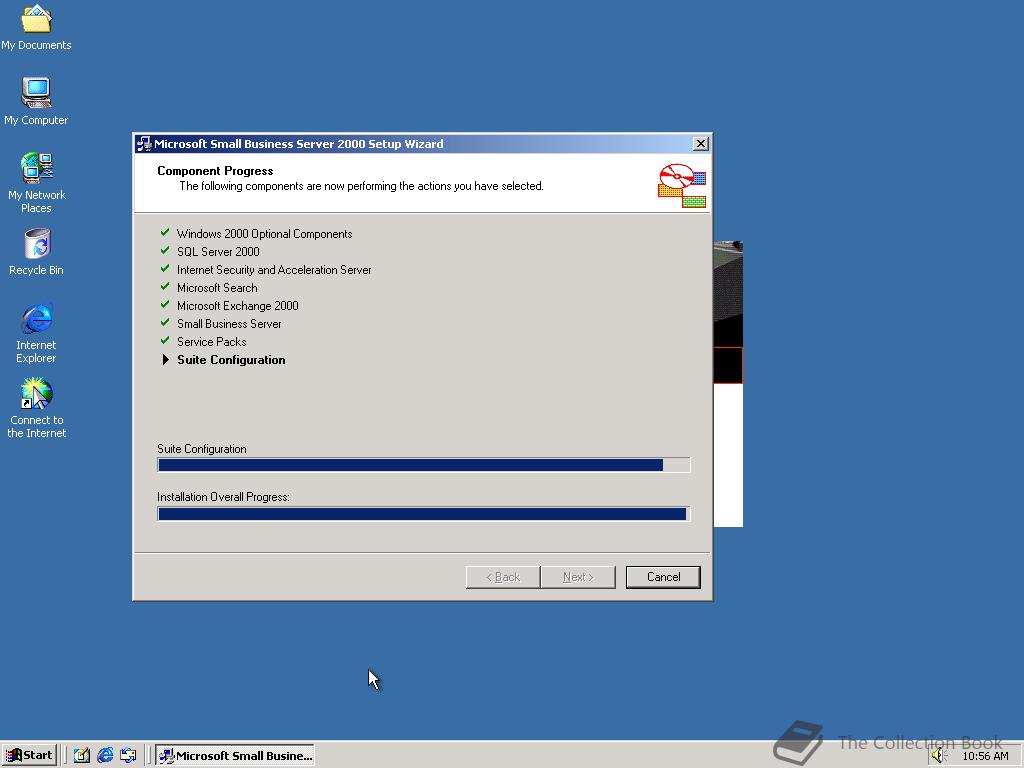
Task: Click the Suite Configuration arrow indicator
Action: coord(165,360)
